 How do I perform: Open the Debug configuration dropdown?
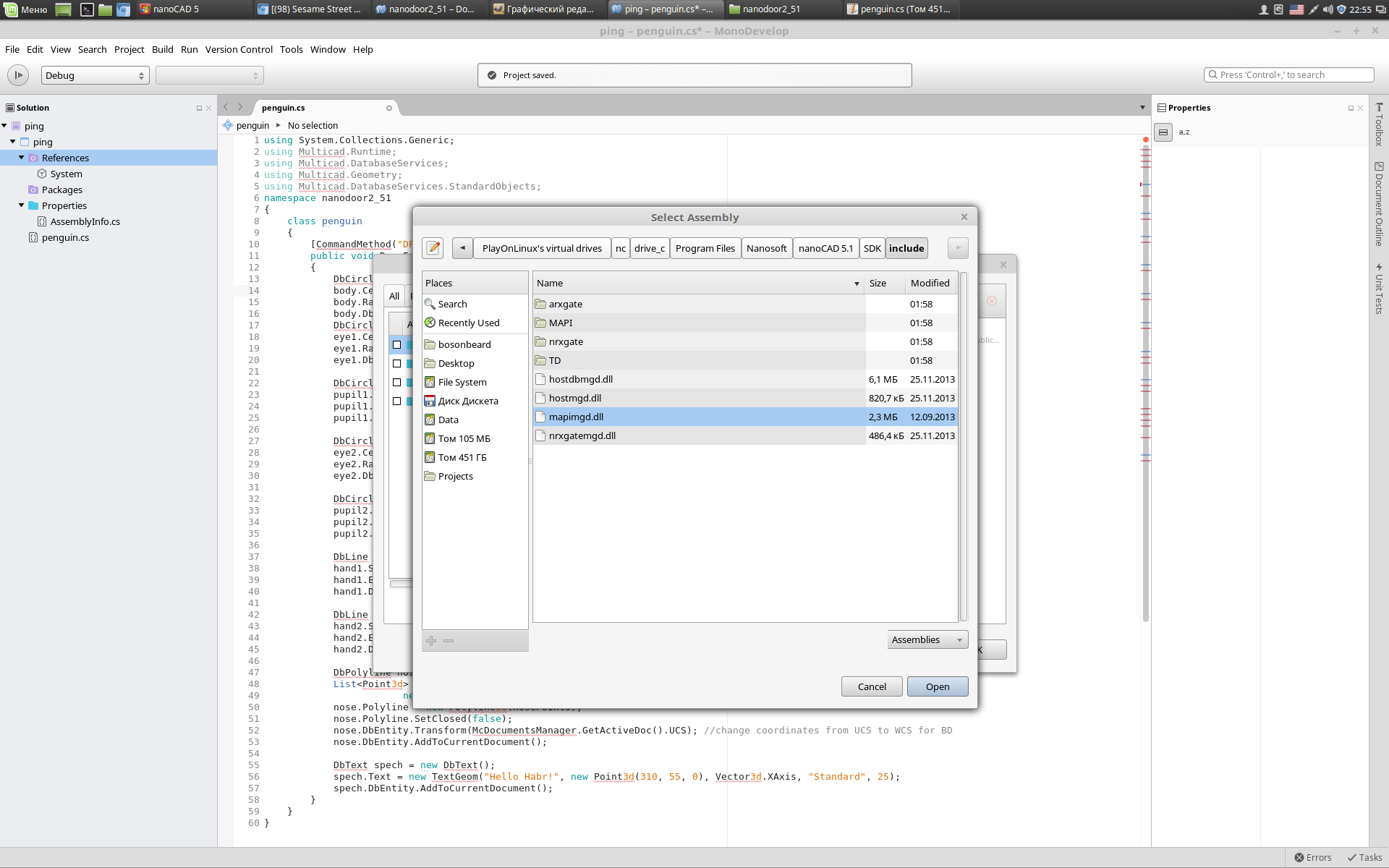click(95, 75)
